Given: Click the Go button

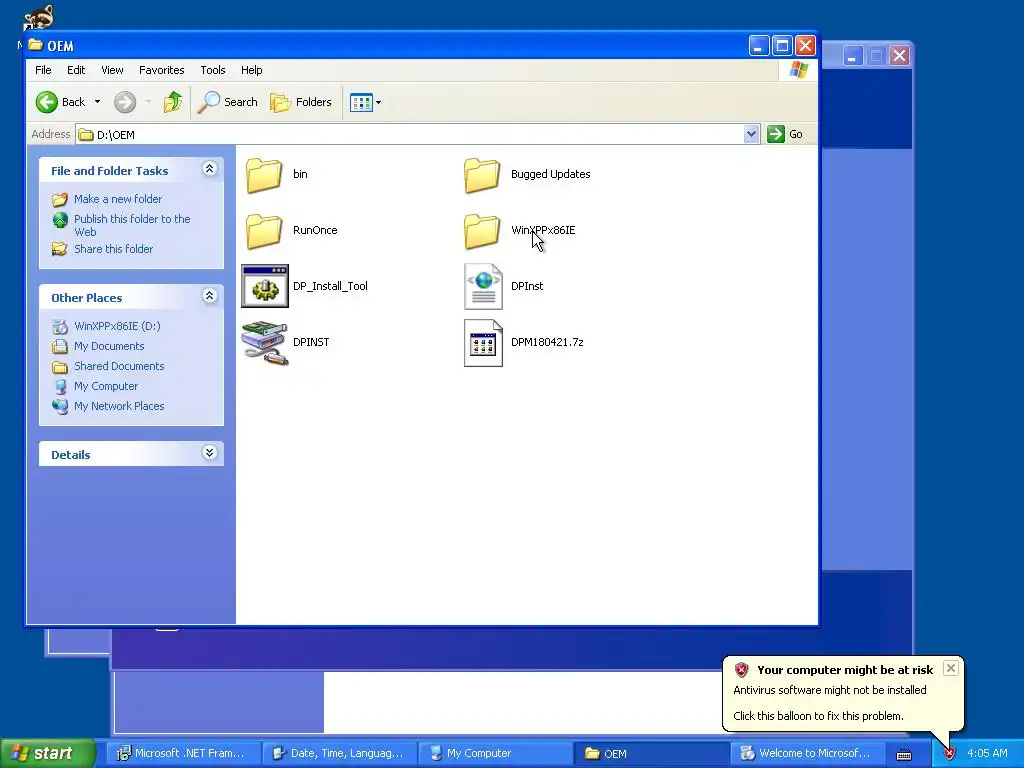Looking at the screenshot, I should [786, 134].
